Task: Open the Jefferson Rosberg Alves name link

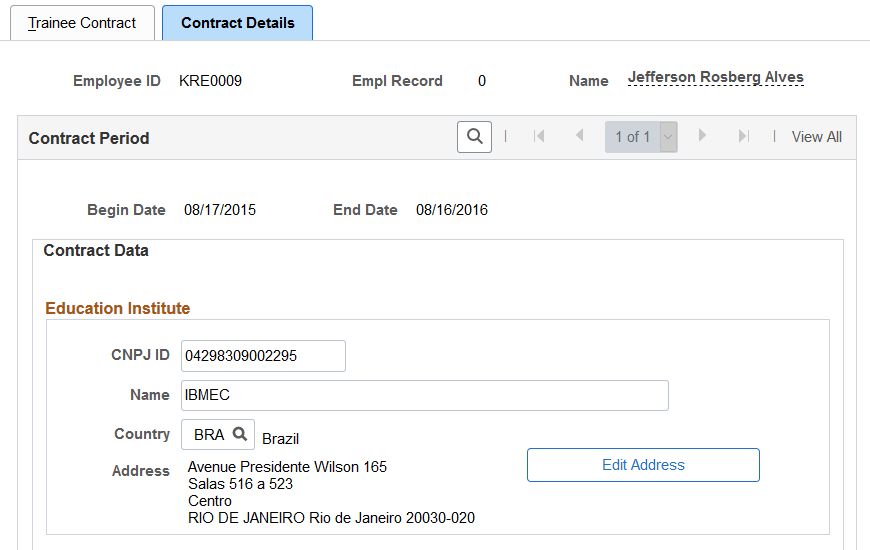Action: (716, 77)
